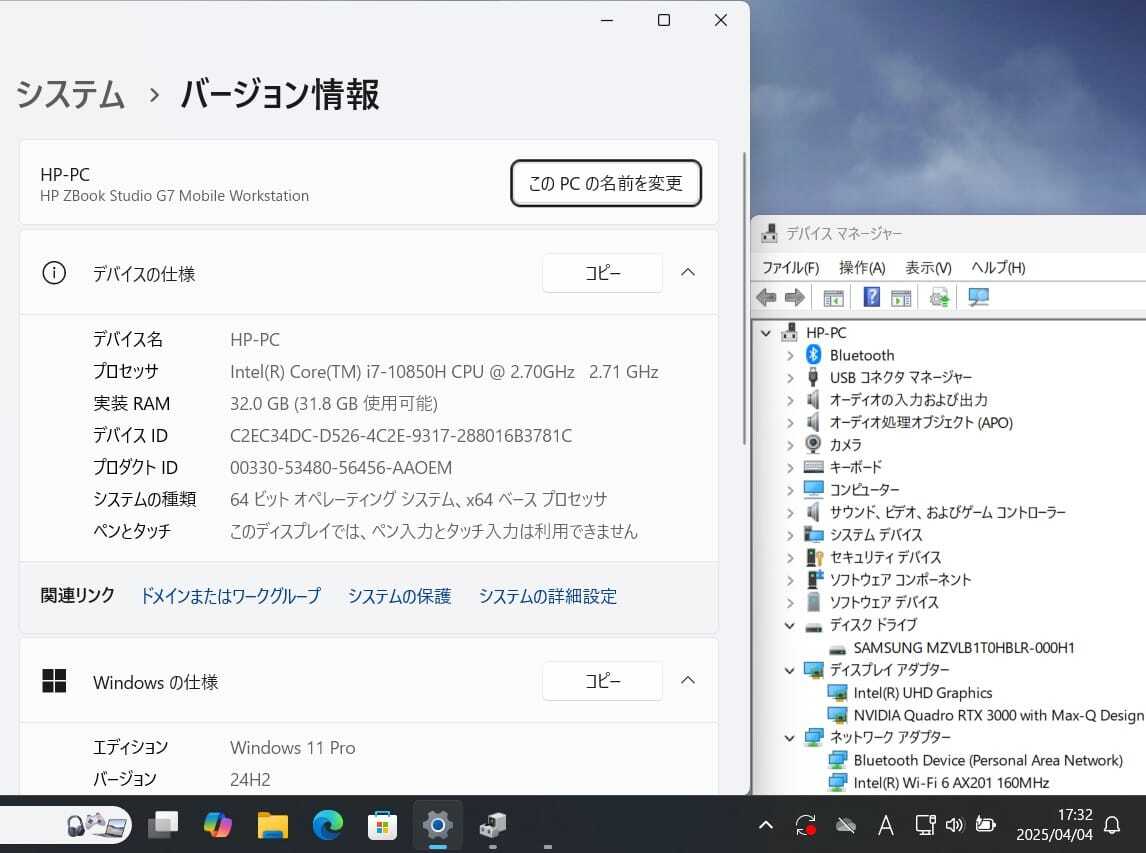
Task: Click the network tray icon
Action: click(x=925, y=825)
